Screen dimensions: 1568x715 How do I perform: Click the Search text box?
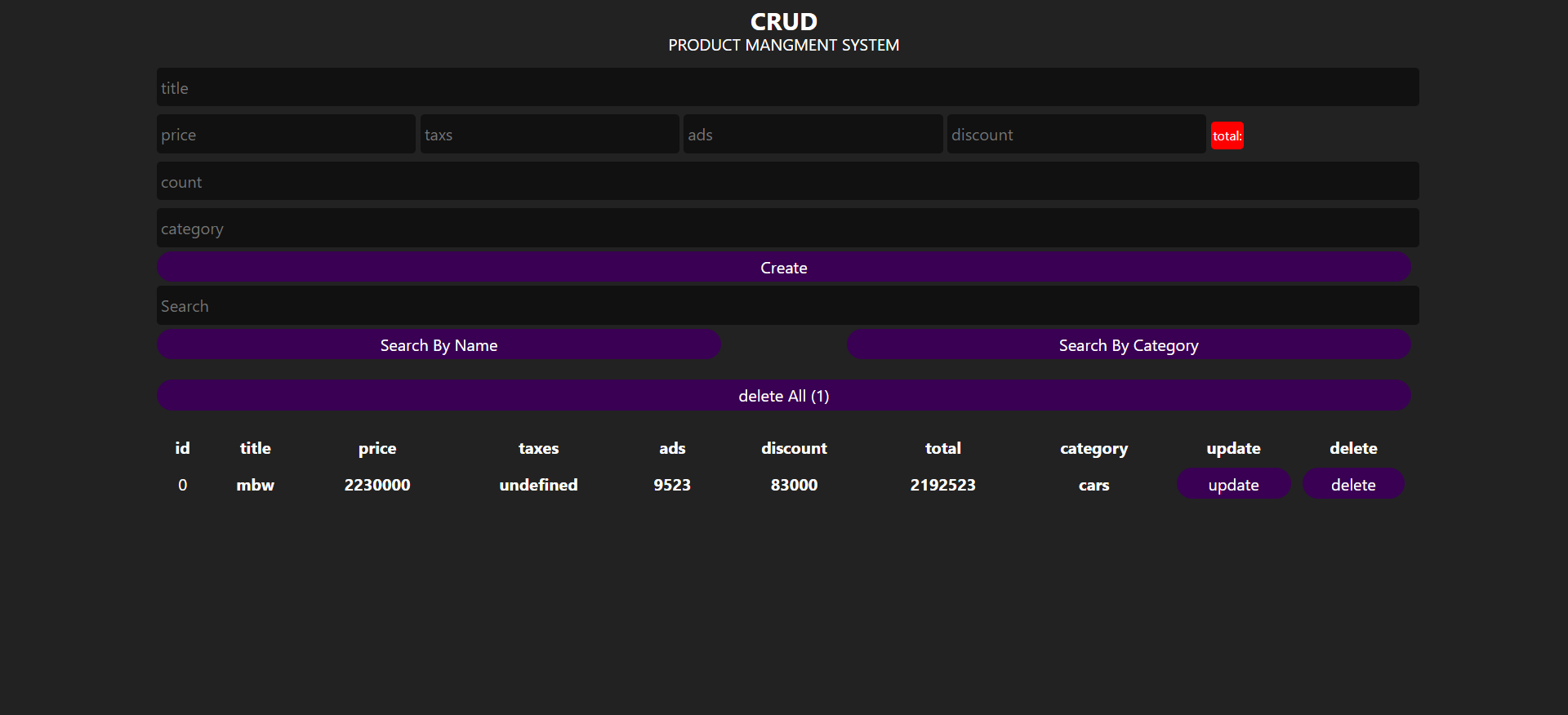pyautogui.click(x=787, y=306)
